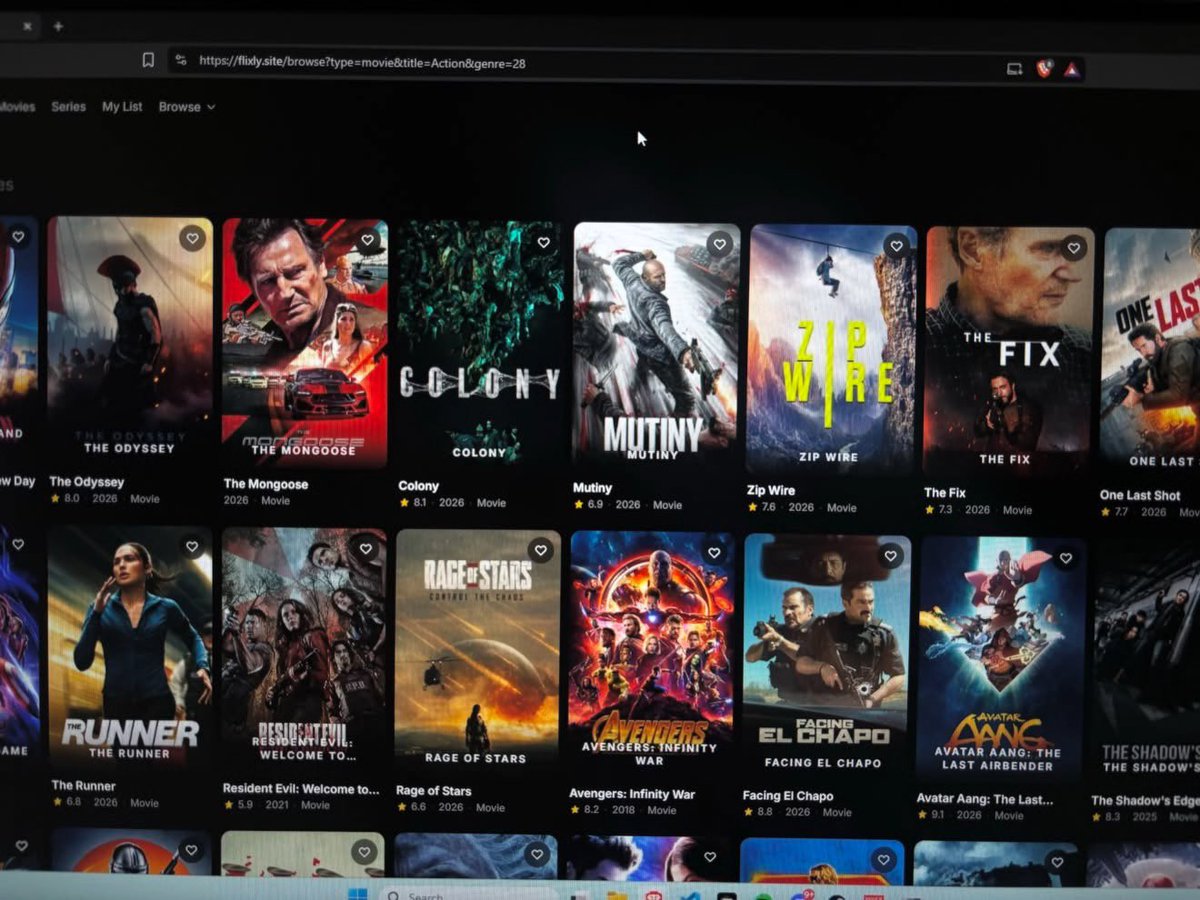
Task: Open the Facing El Chapo poster
Action: click(x=827, y=658)
